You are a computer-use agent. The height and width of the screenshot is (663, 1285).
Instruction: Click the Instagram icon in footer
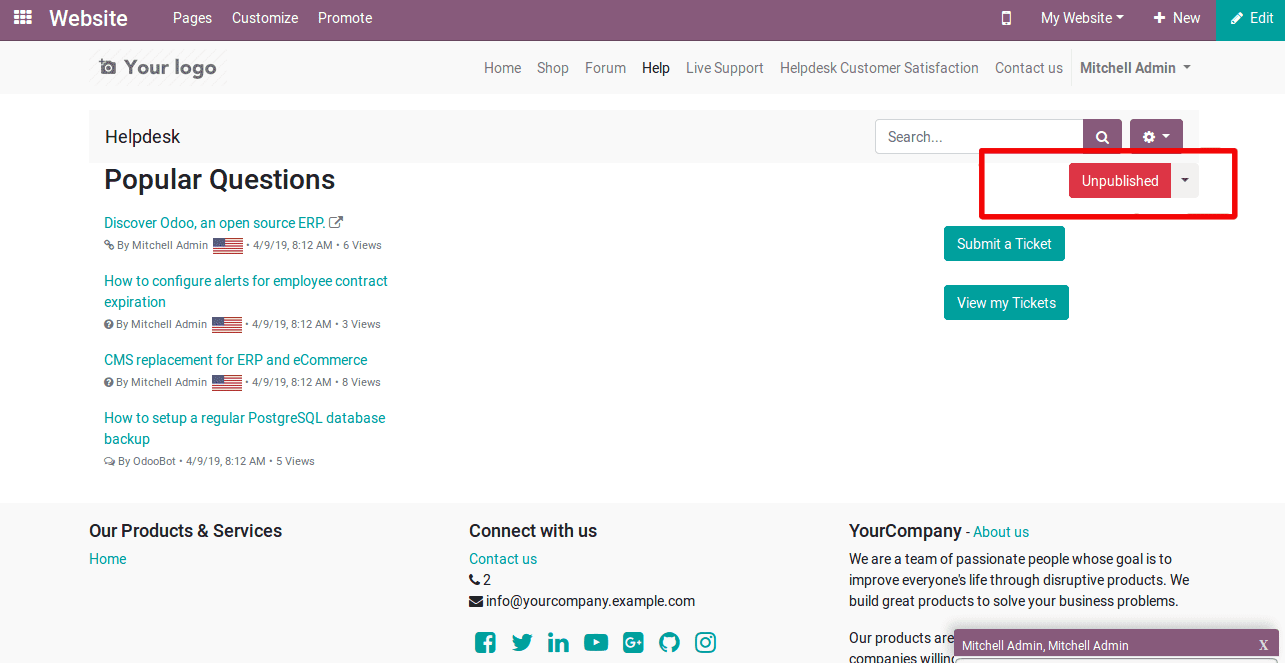pos(706,643)
